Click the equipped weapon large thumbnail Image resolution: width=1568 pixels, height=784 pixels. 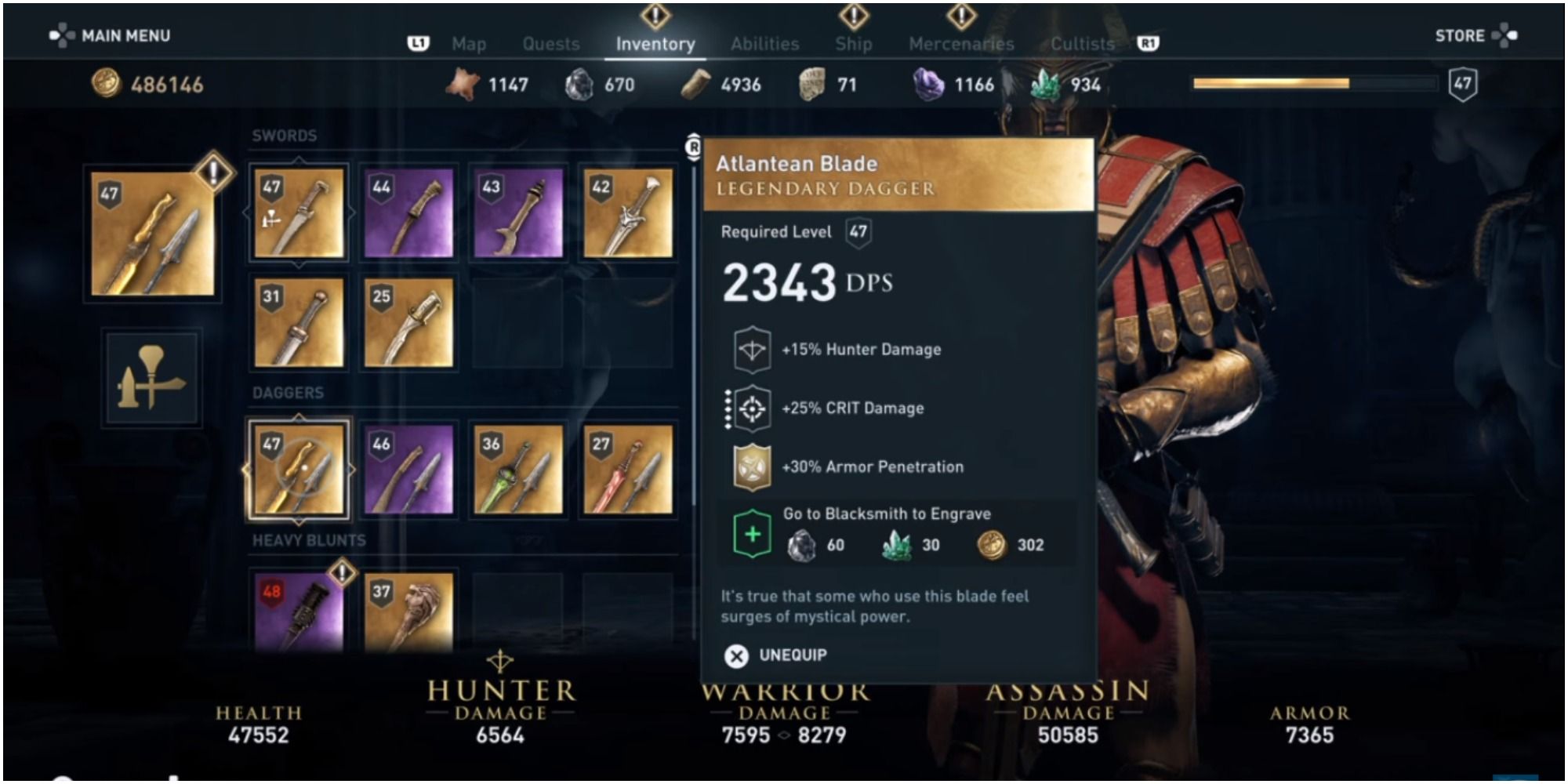(x=153, y=234)
